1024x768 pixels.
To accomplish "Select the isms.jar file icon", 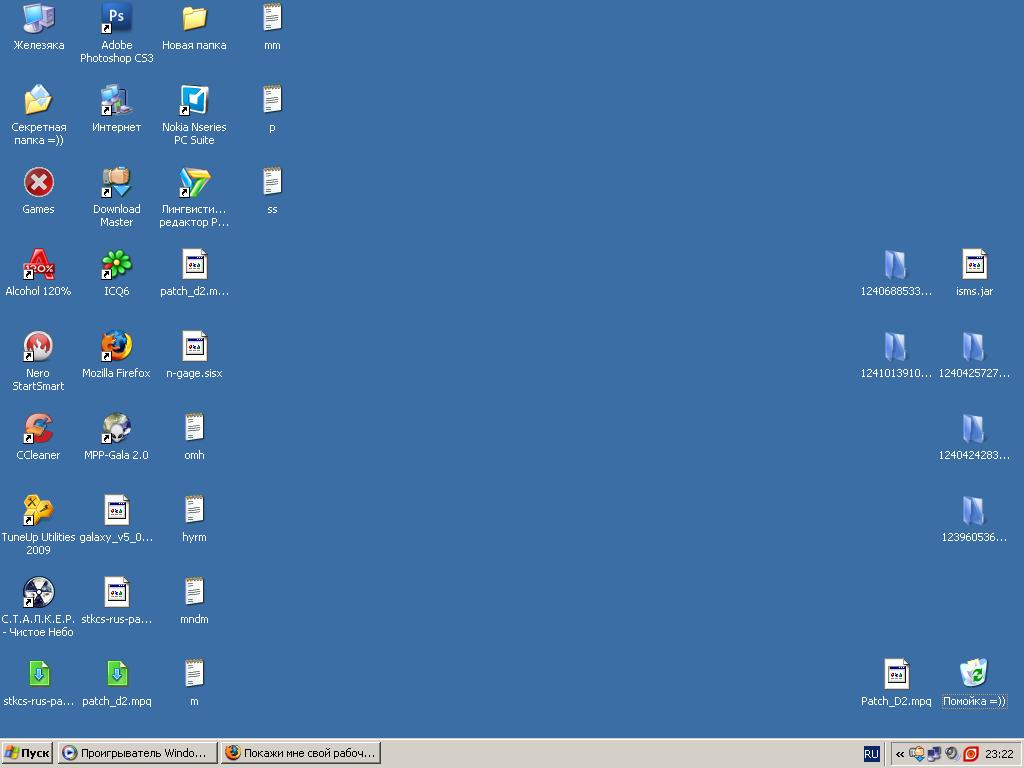I will pyautogui.click(x=973, y=265).
